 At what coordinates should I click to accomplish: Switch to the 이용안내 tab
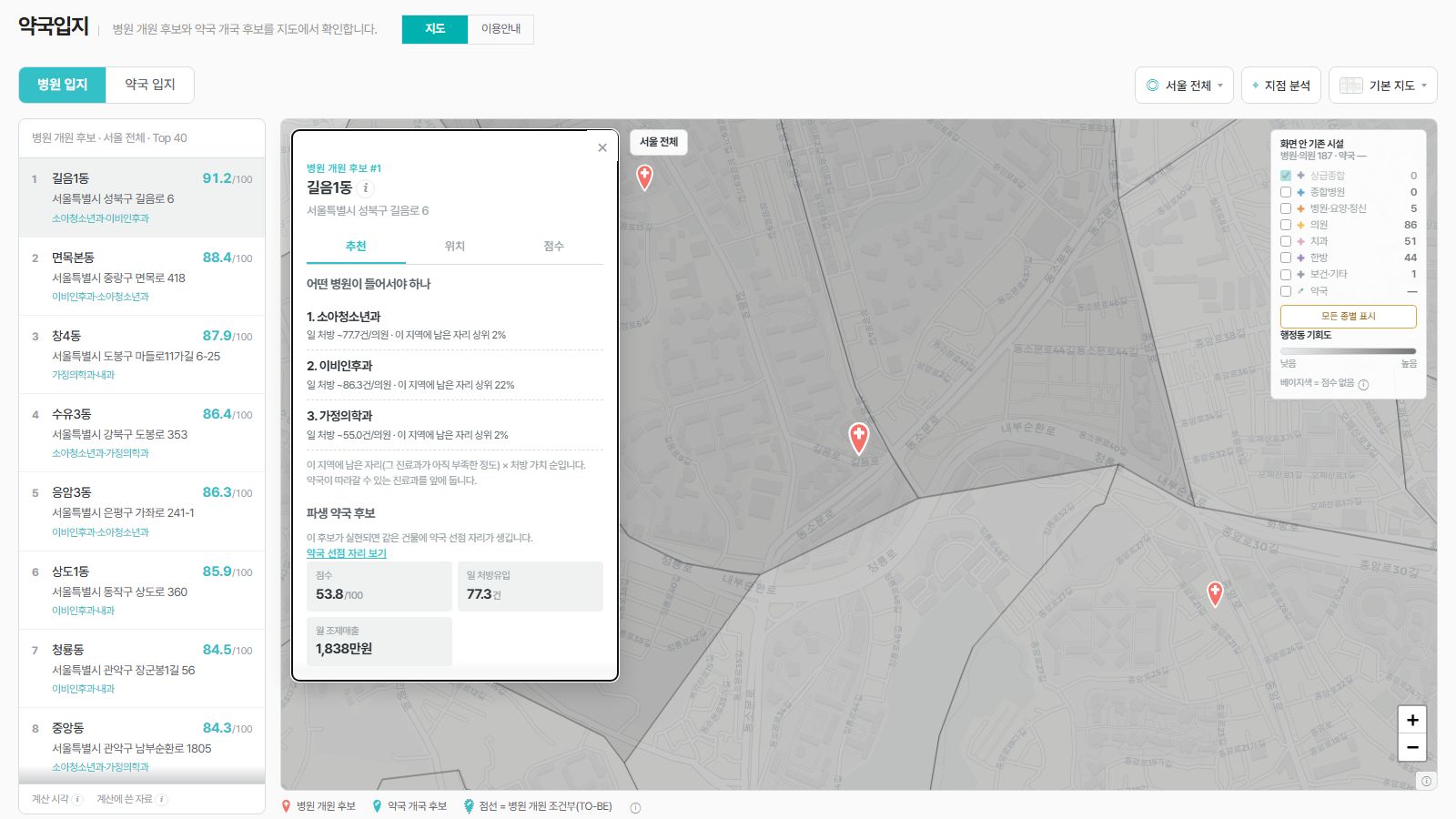pyautogui.click(x=500, y=29)
